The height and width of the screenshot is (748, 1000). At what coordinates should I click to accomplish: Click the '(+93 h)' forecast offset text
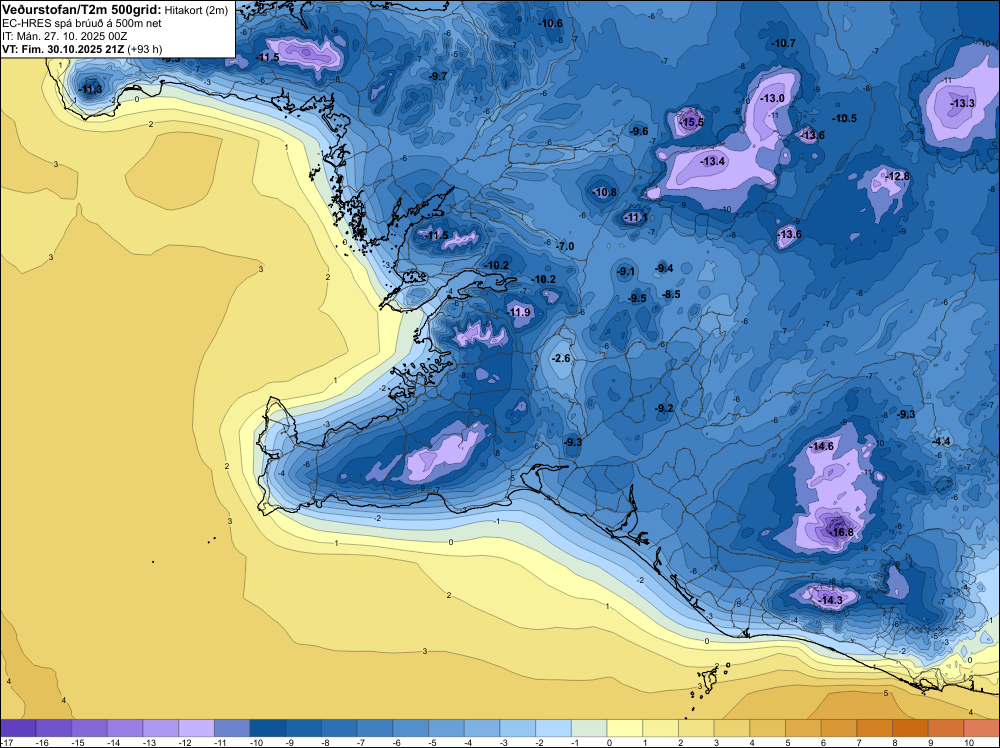tap(145, 49)
